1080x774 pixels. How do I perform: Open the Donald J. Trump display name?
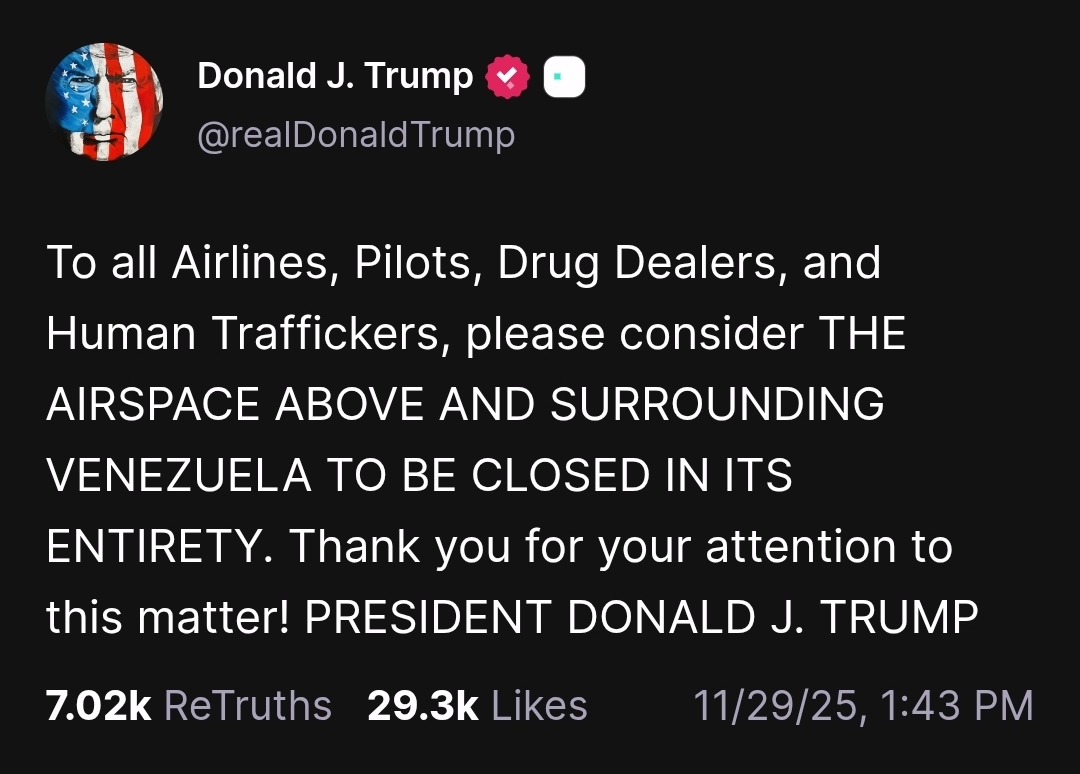click(x=335, y=76)
